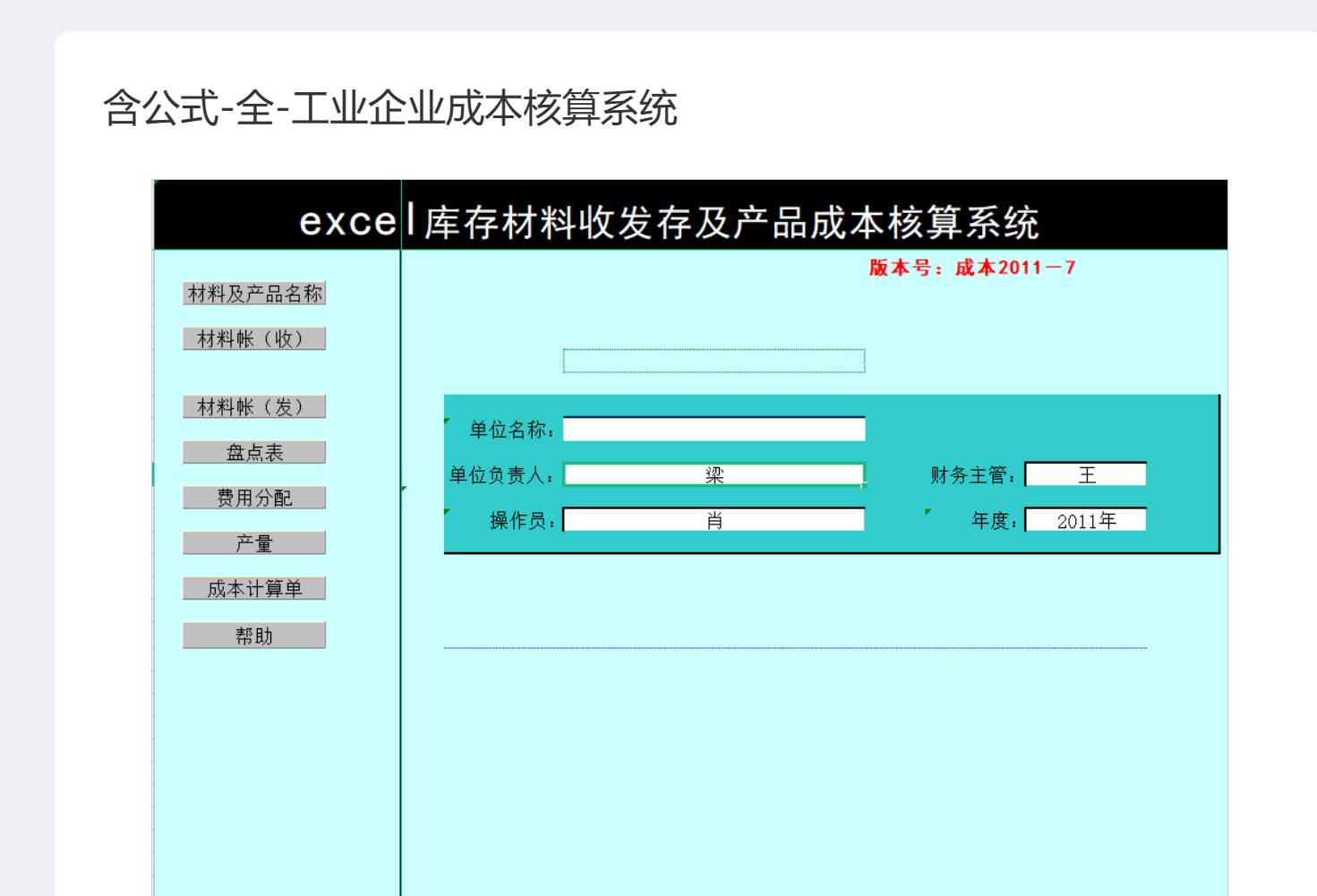
Task: Open the 成本计算单 button
Action: pyautogui.click(x=254, y=589)
